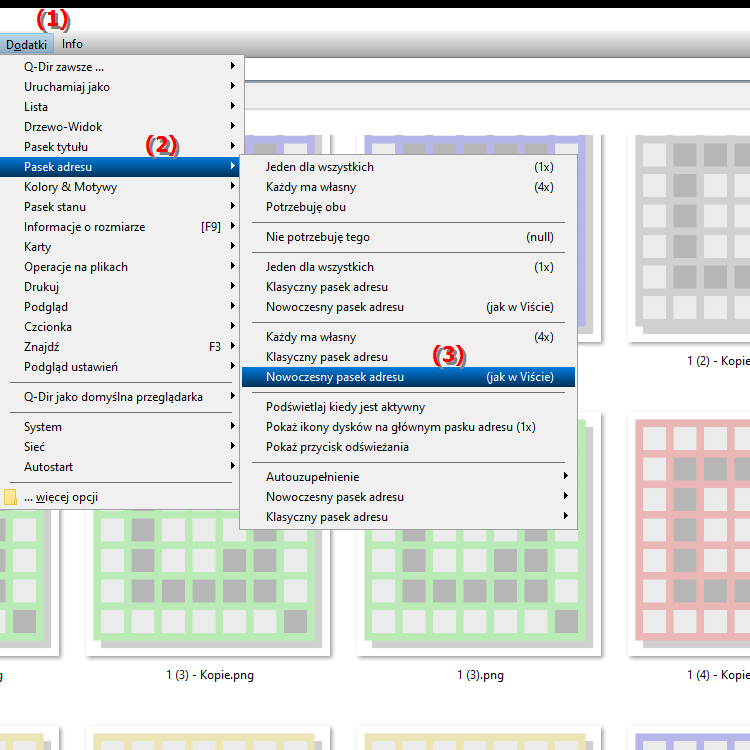750x750 pixels.
Task: Select highlighted Nowoczesny pasek adresu (jak w Viście)
Action: pos(408,377)
